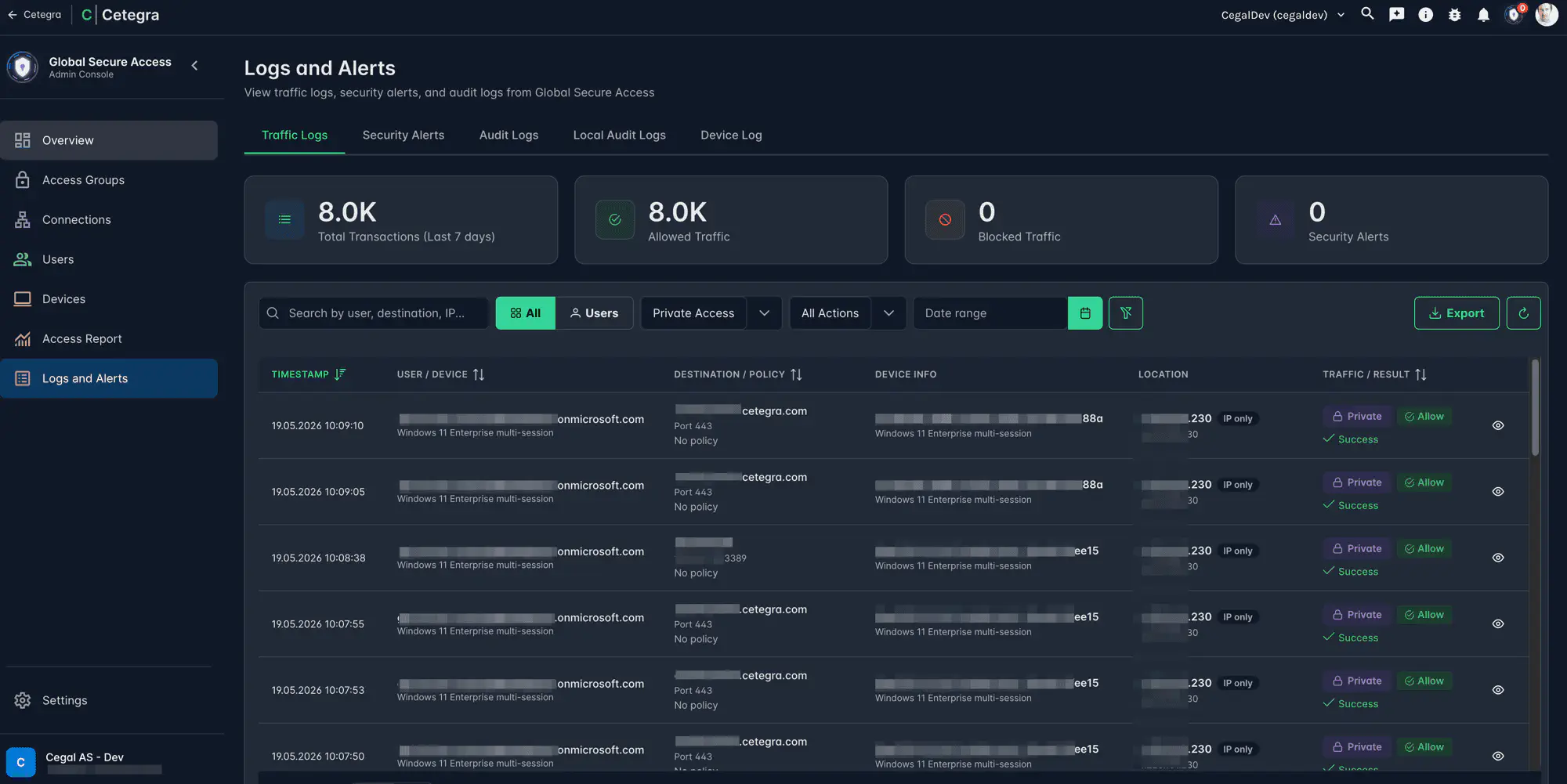Click the Cetegra logo
This screenshot has height=784, width=1567.
pyautogui.click(x=120, y=15)
